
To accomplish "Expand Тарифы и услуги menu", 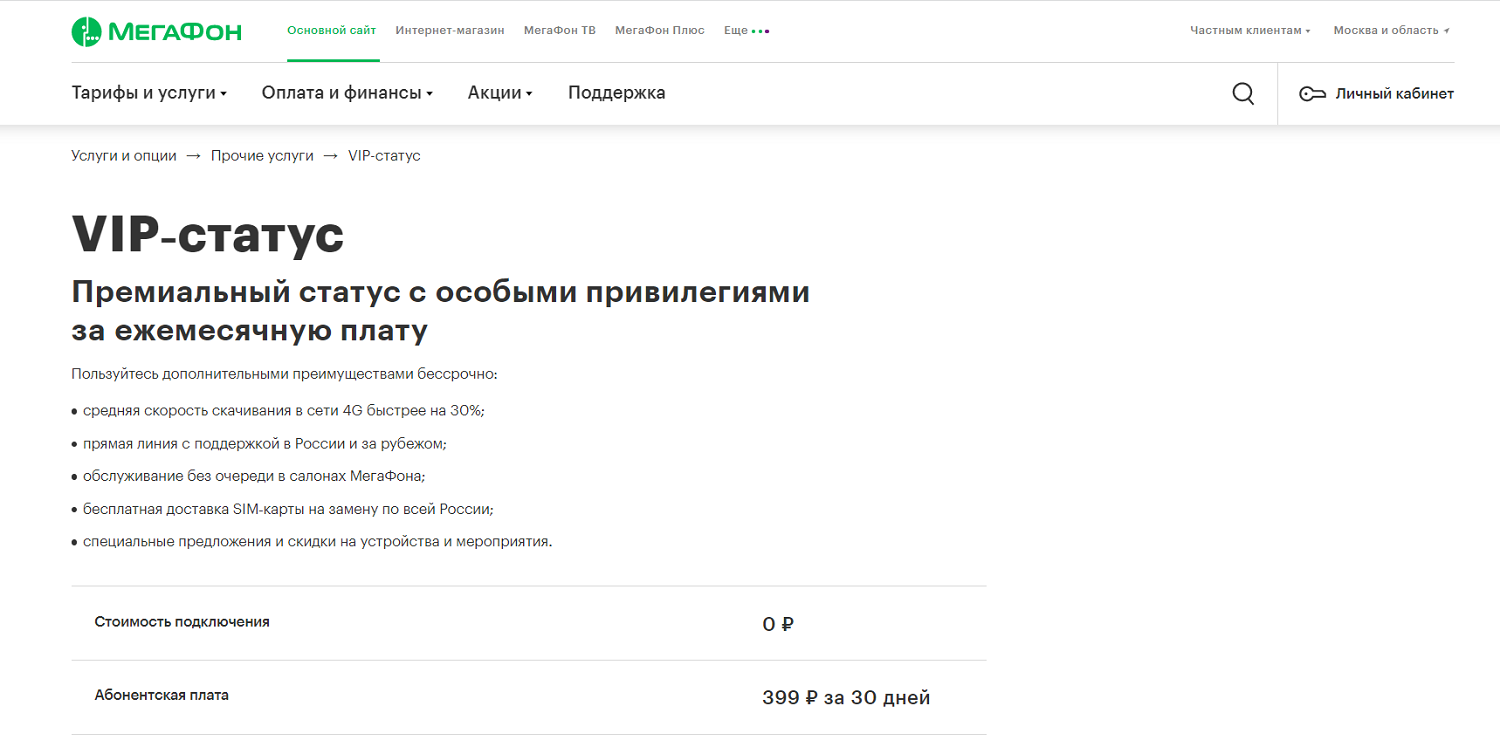I will tap(149, 93).
